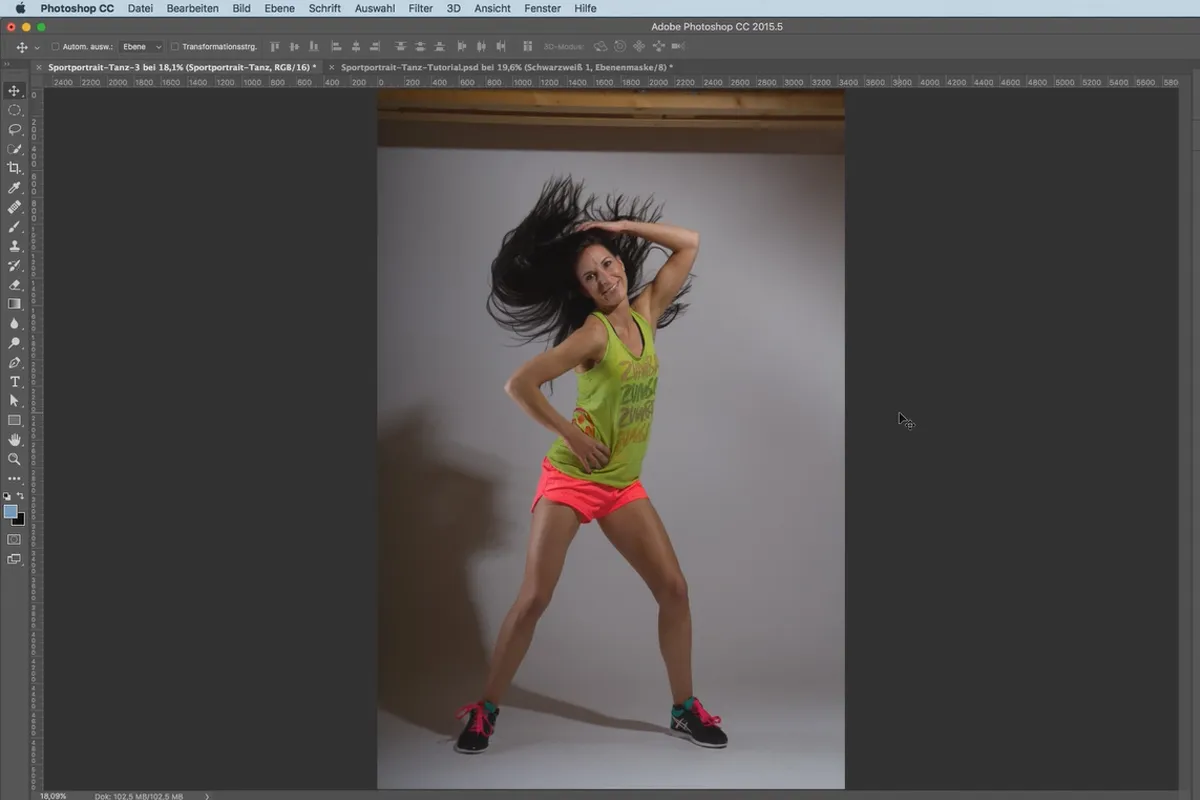Expand the status bar info arrow
Image resolution: width=1200 pixels, height=800 pixels.
point(207,796)
